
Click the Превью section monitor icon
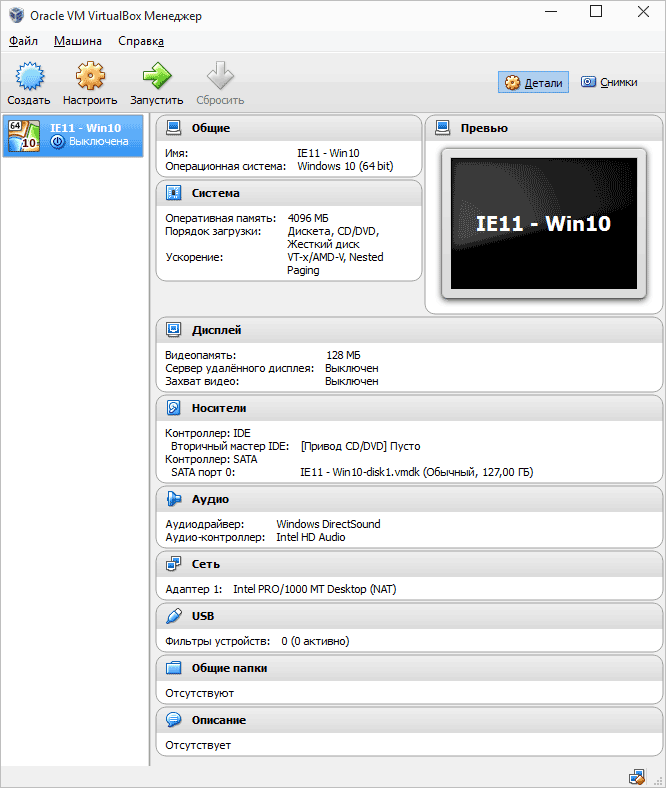[x=442, y=128]
